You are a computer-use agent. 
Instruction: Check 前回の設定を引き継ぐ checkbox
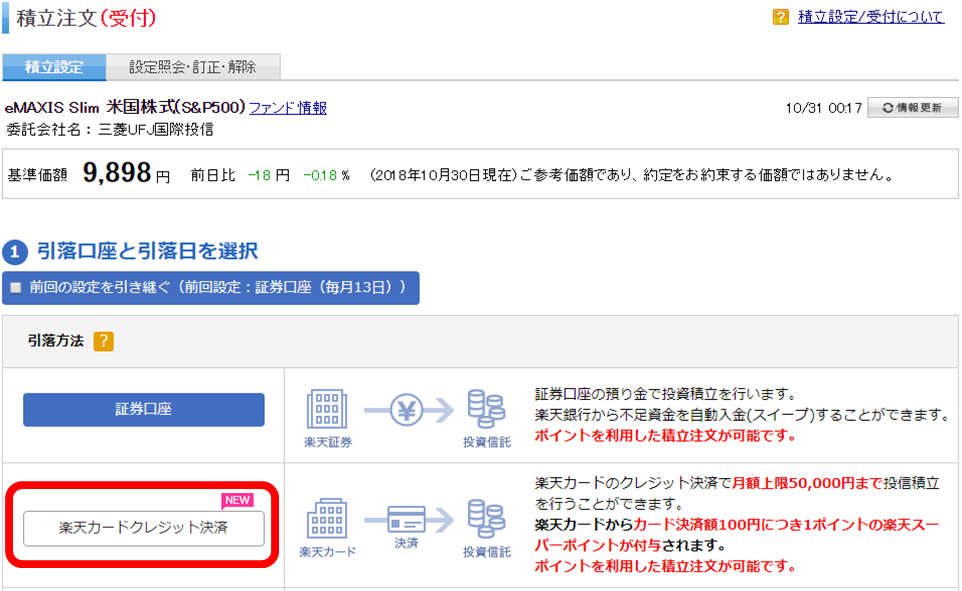(16, 287)
